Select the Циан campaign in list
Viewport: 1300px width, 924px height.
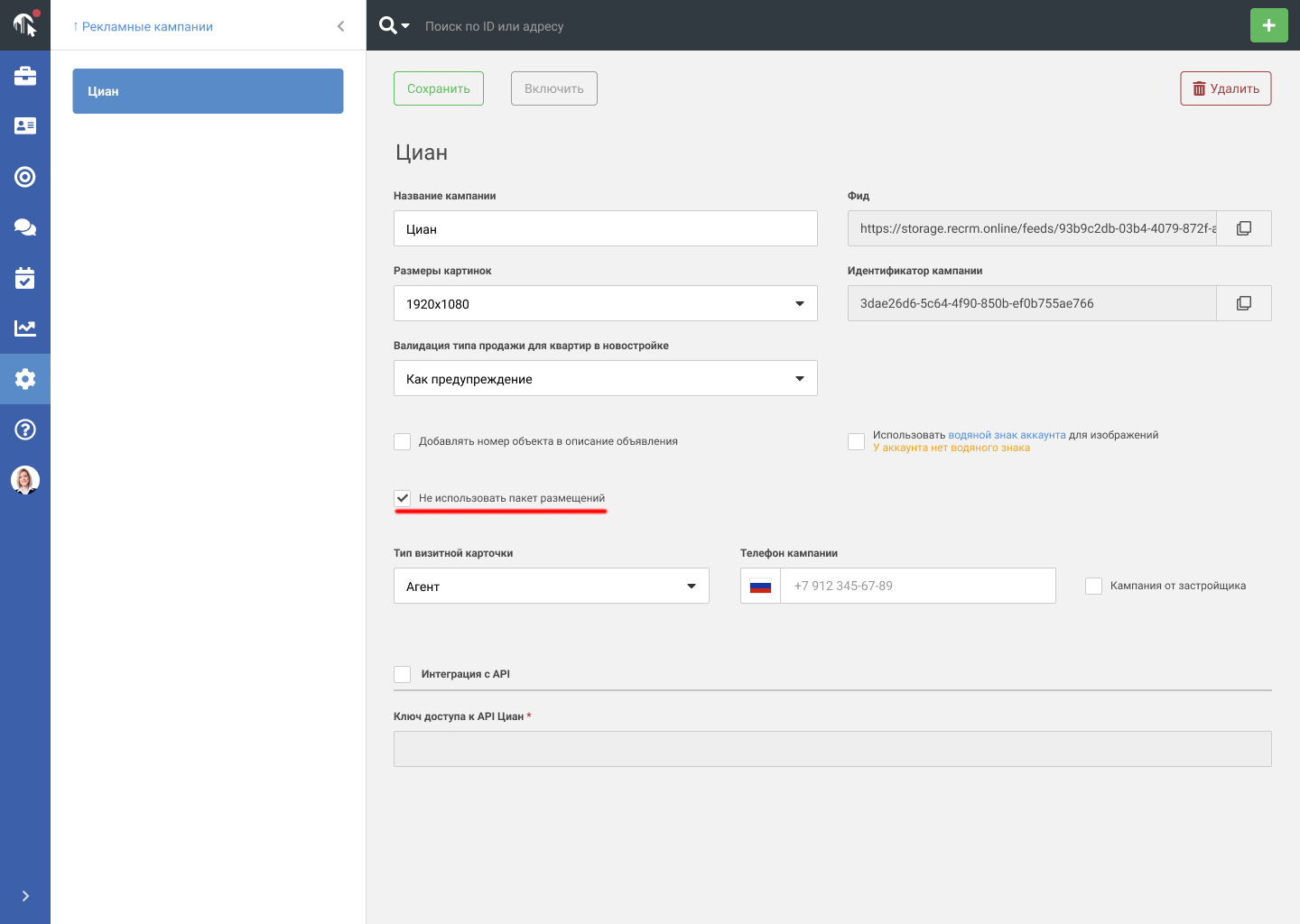208,91
